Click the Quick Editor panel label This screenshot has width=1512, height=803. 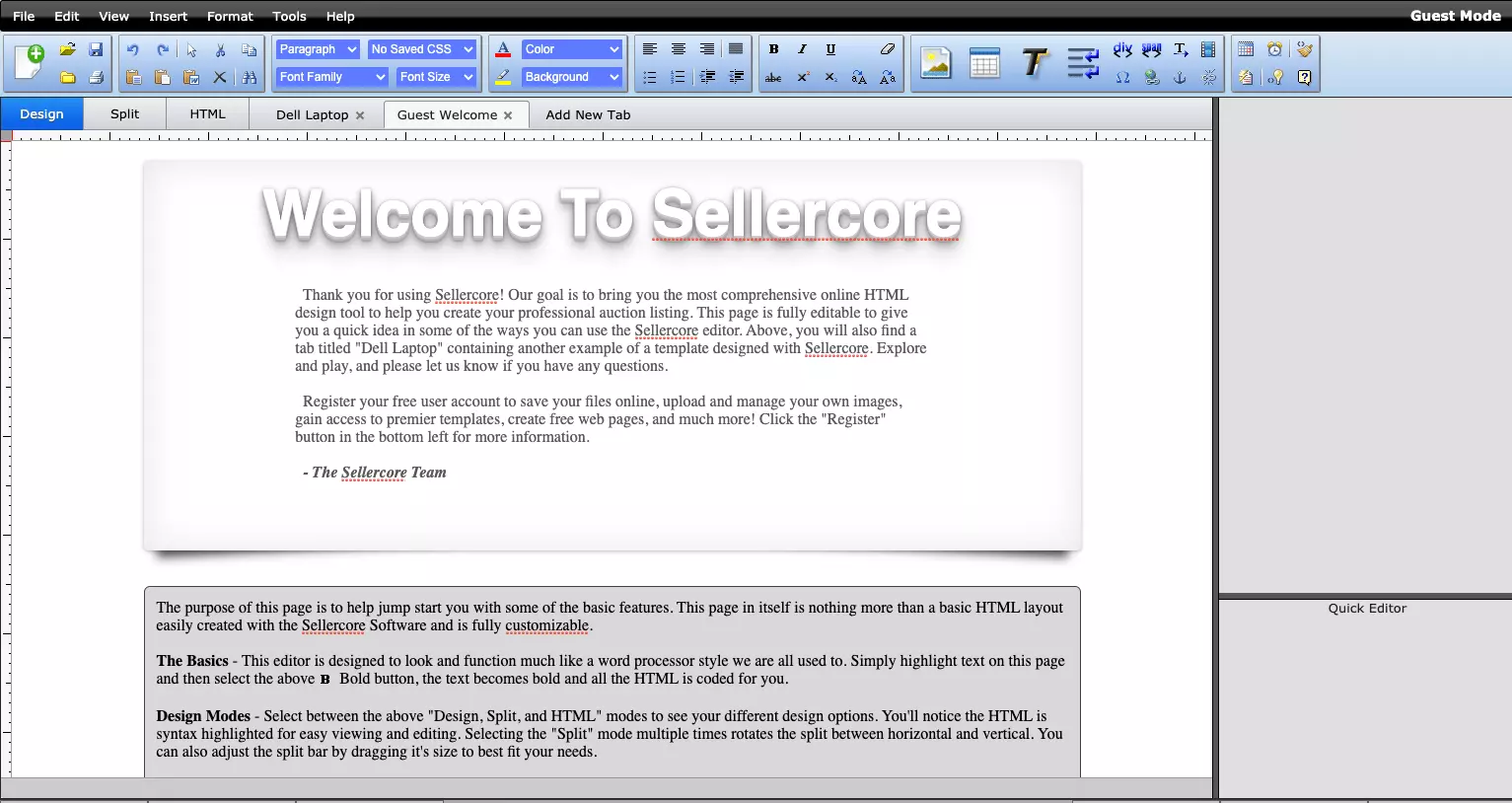click(x=1367, y=609)
